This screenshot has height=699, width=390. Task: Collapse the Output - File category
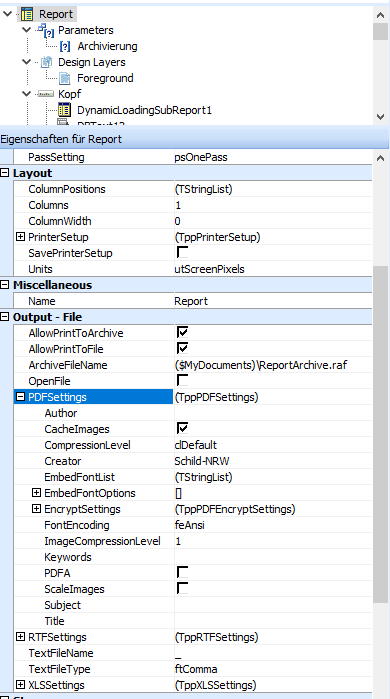(x=4, y=317)
